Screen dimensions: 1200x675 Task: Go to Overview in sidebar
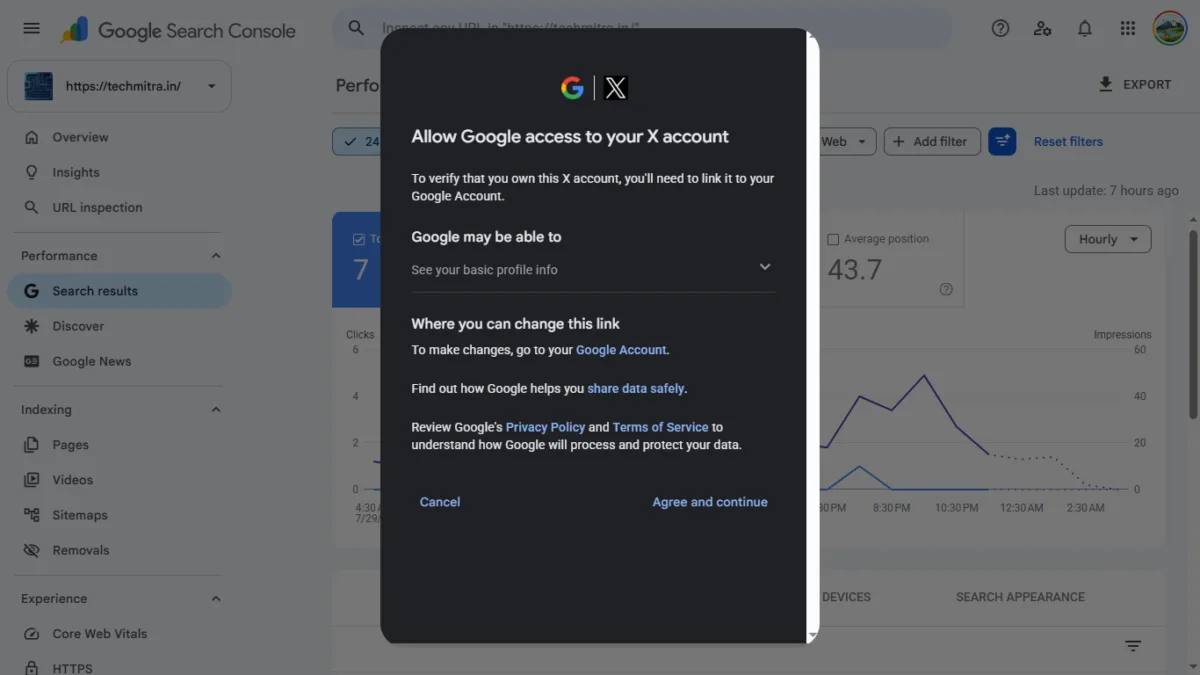80,137
